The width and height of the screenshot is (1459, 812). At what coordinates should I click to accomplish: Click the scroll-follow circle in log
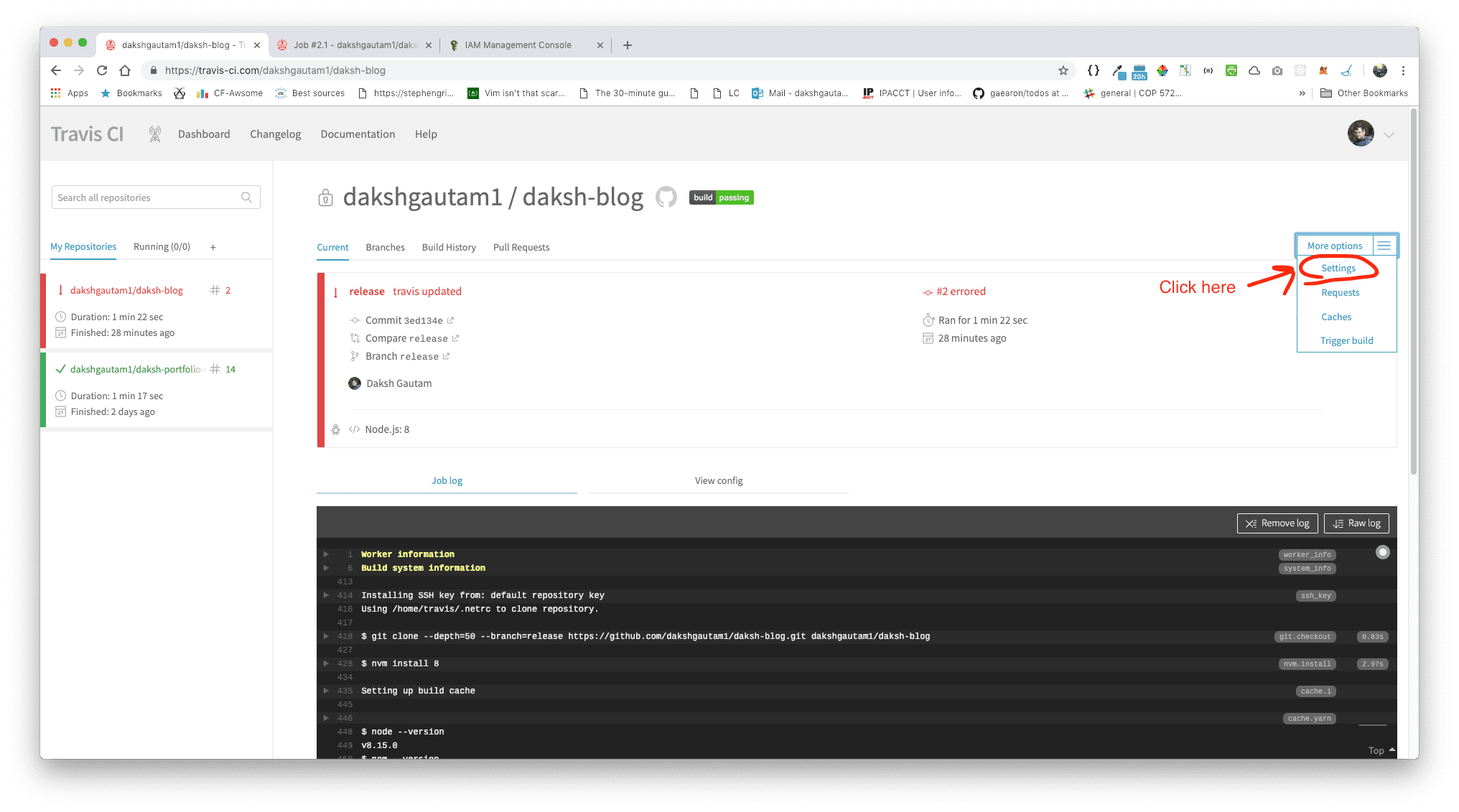coord(1382,552)
